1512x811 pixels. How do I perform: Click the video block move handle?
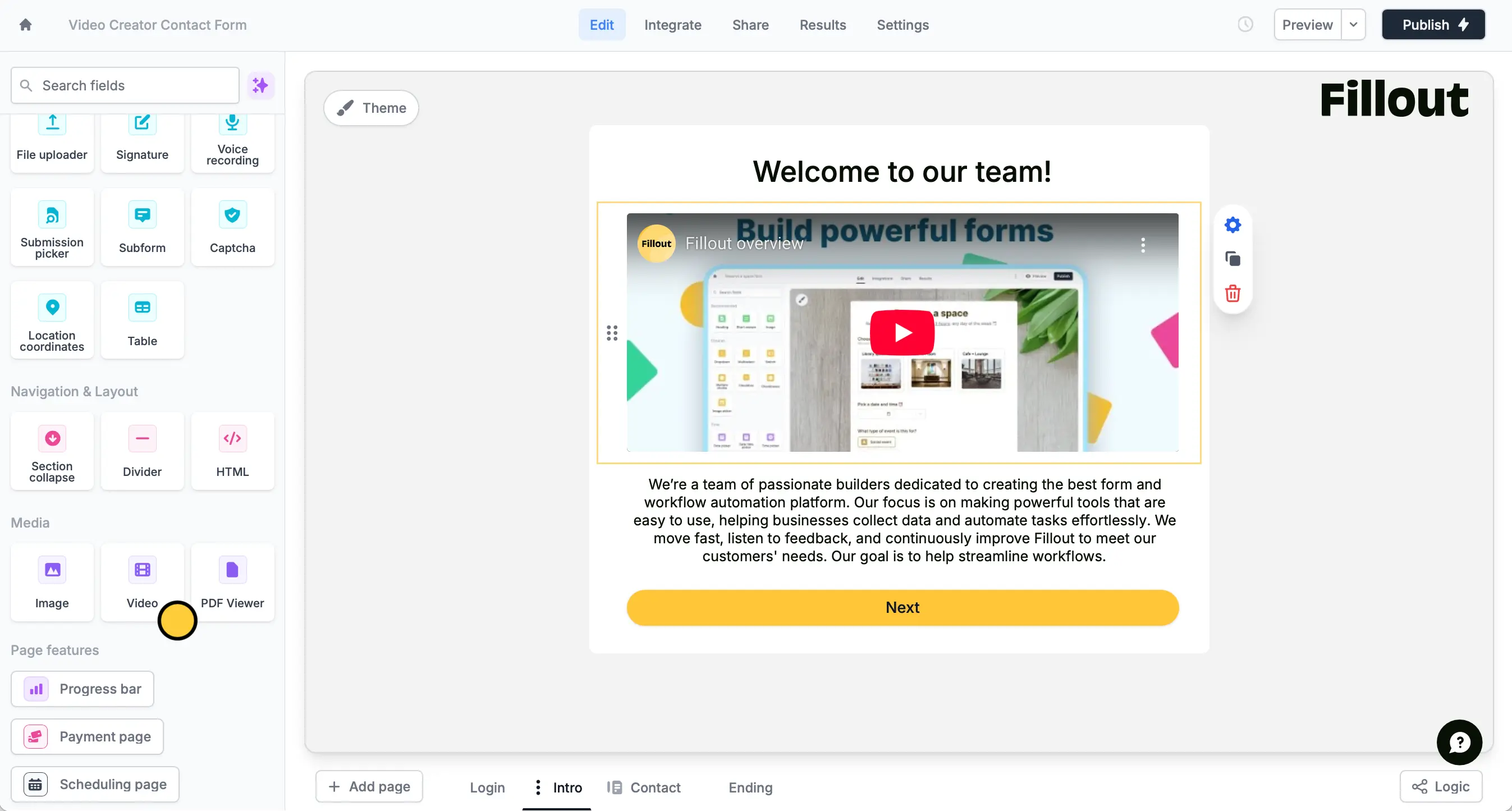(x=612, y=333)
